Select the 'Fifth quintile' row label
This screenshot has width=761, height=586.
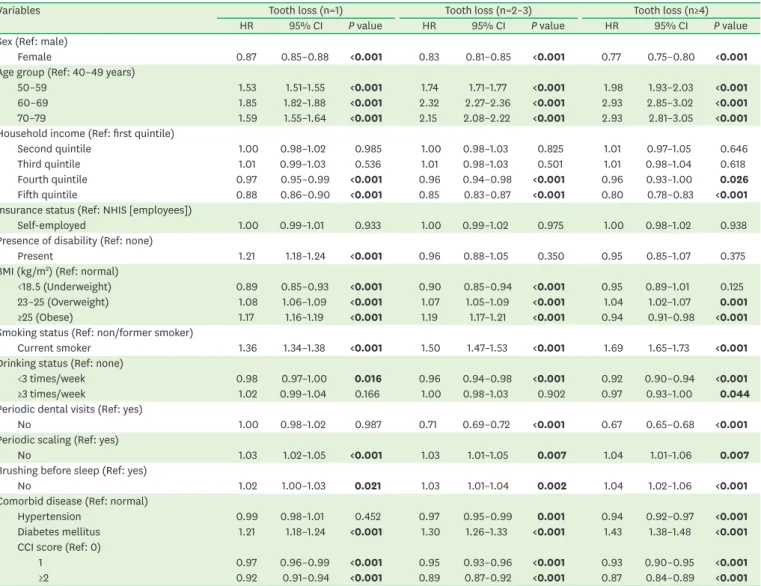click(x=47, y=195)
